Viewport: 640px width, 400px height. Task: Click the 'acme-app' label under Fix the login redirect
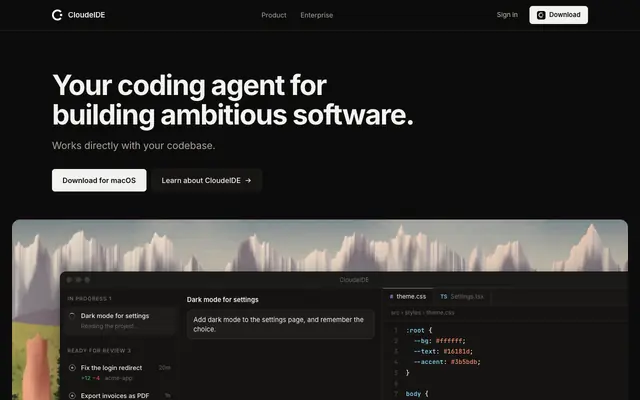click(119, 378)
